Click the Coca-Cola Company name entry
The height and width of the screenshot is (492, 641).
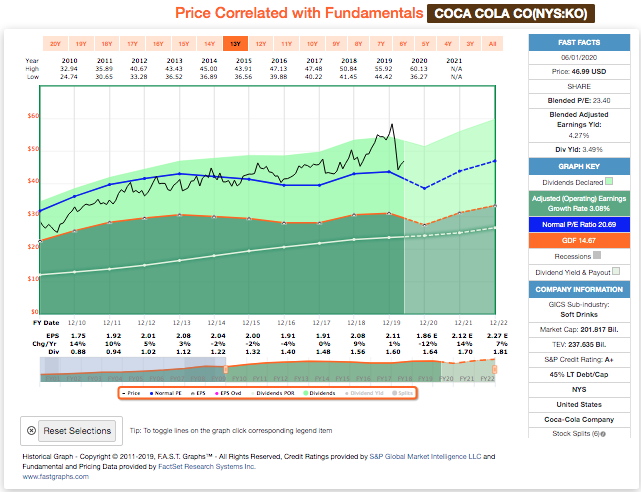579,420
